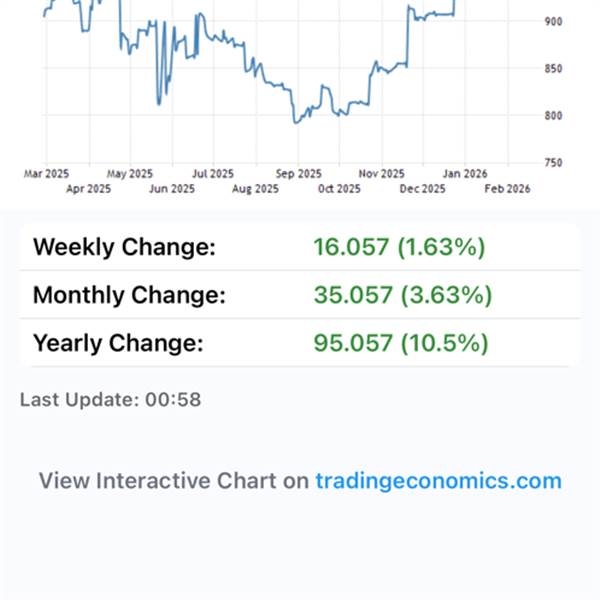The width and height of the screenshot is (600, 600).
Task: Click the Jun 2025 axis label
Action: [x=171, y=188]
